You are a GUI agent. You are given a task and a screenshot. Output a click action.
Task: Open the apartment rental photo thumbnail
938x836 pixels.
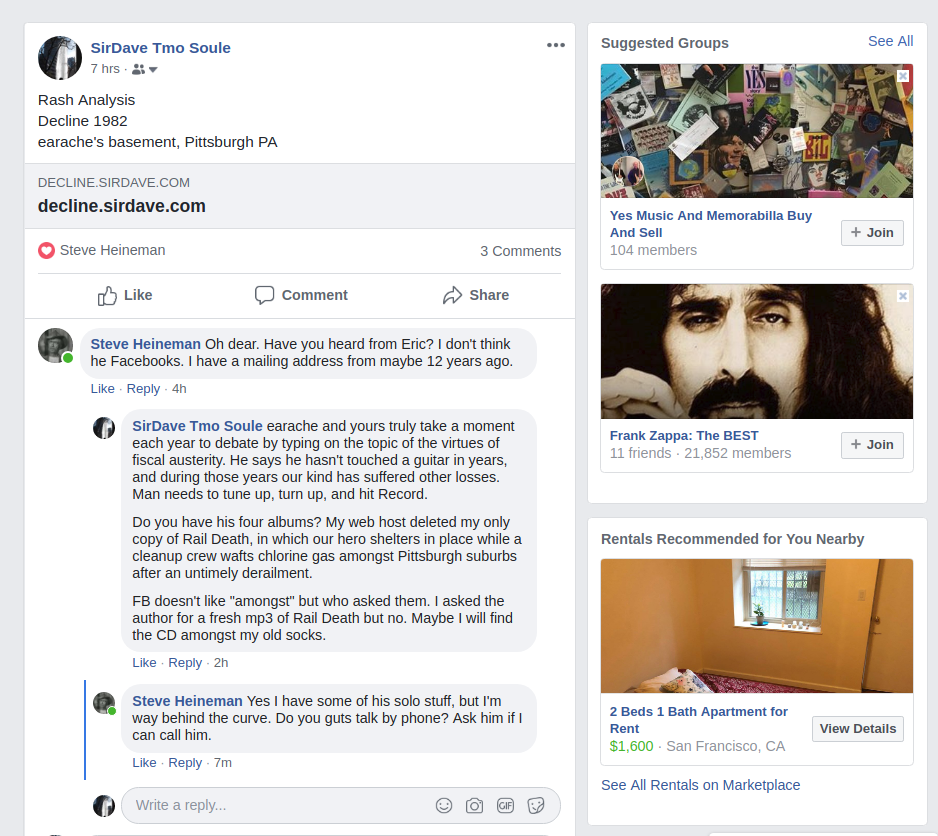[756, 626]
